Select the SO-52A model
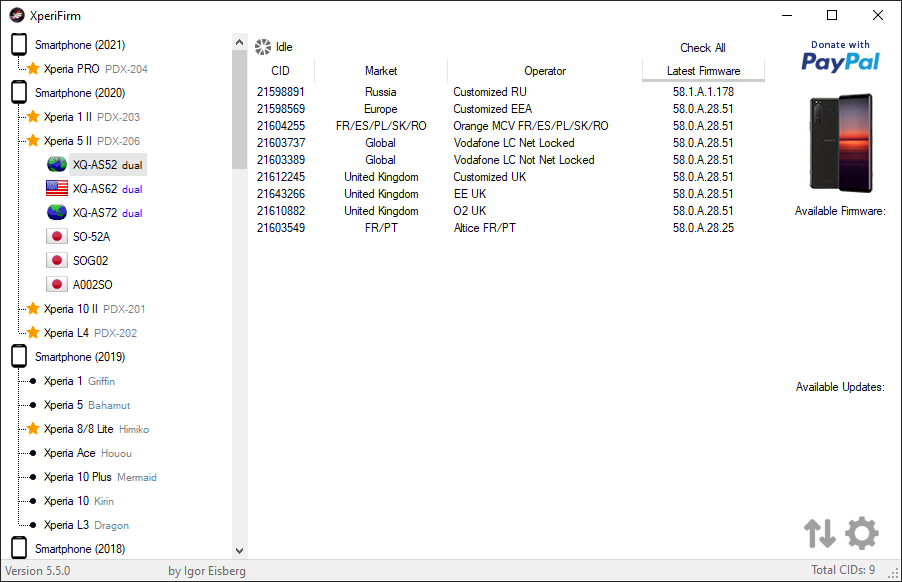 91,237
